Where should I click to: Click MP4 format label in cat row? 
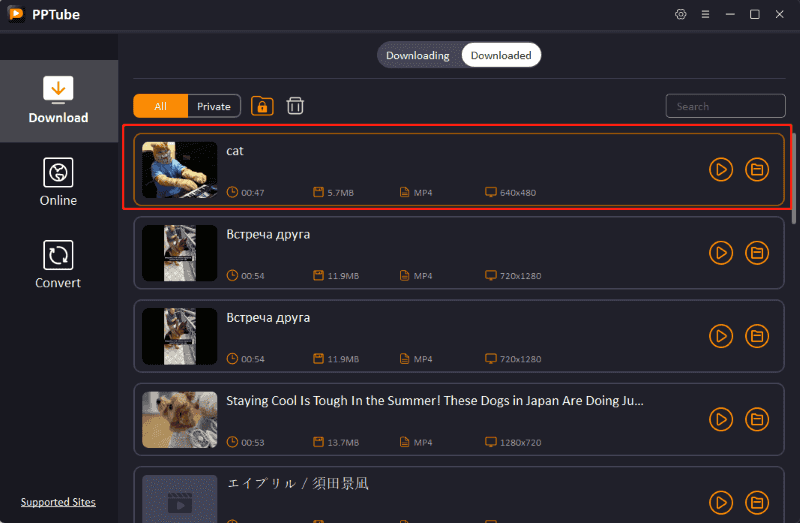423,193
